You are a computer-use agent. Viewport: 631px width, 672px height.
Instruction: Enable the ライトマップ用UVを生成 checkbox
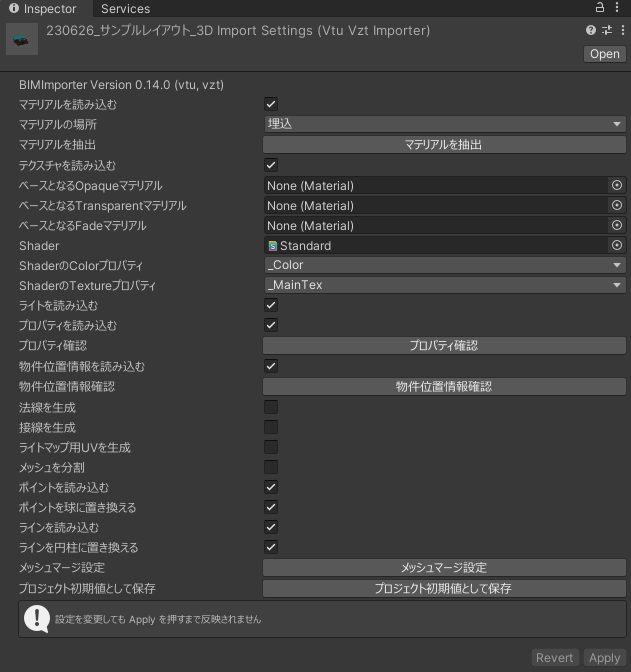(x=271, y=447)
